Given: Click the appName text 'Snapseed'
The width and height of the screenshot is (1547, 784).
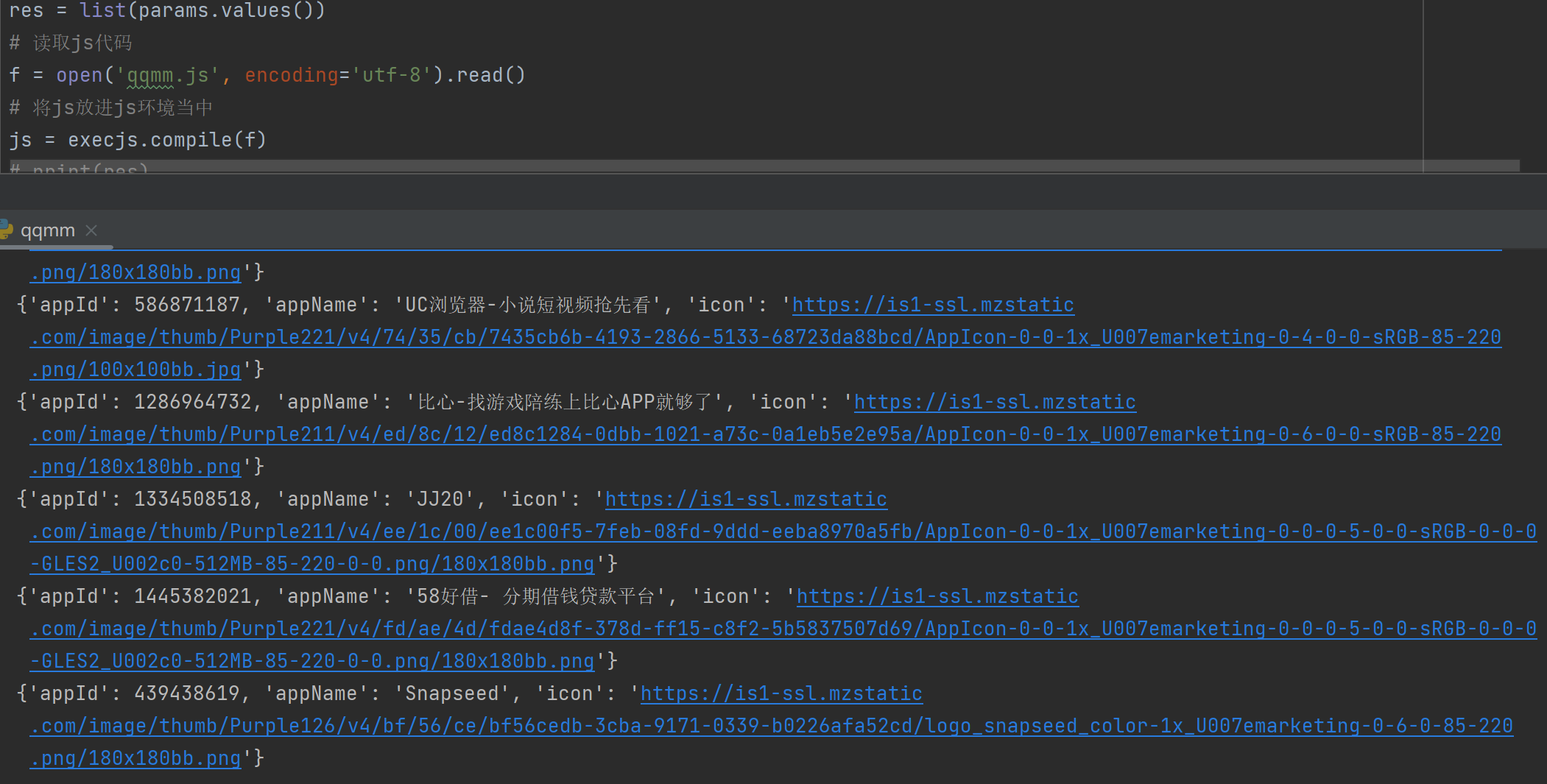Looking at the screenshot, I should [452, 693].
